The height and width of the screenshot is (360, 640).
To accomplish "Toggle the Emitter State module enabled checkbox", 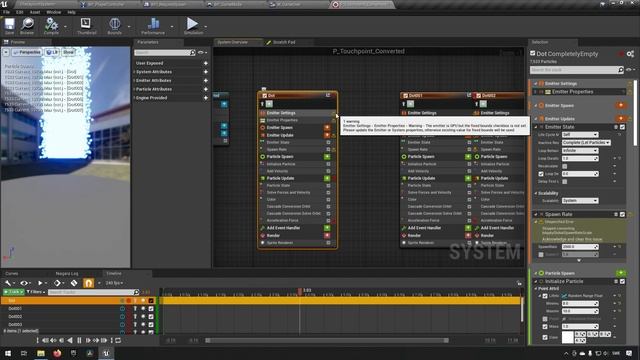I will (622, 127).
